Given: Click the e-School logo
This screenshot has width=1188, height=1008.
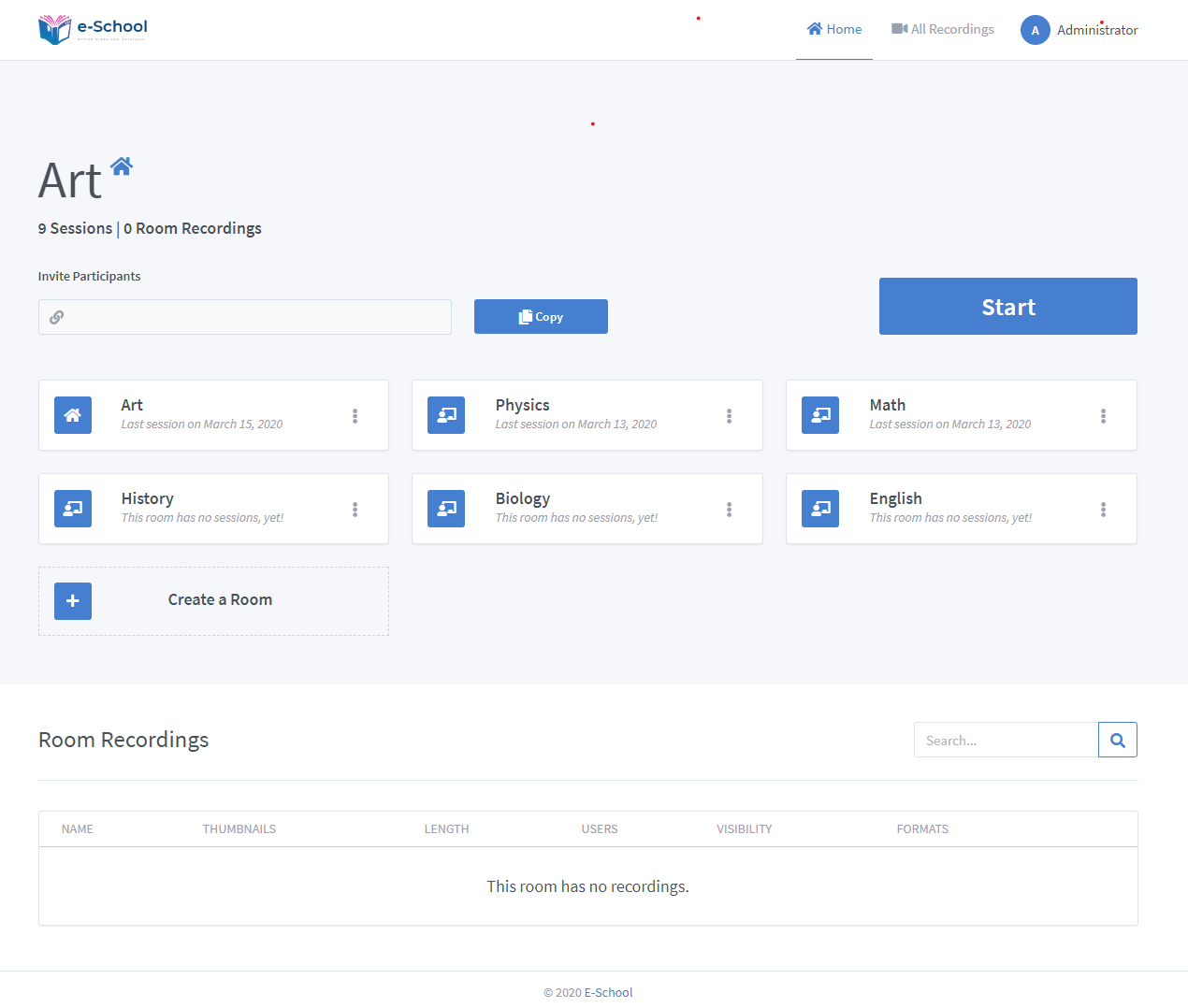Looking at the screenshot, I should coord(93,29).
